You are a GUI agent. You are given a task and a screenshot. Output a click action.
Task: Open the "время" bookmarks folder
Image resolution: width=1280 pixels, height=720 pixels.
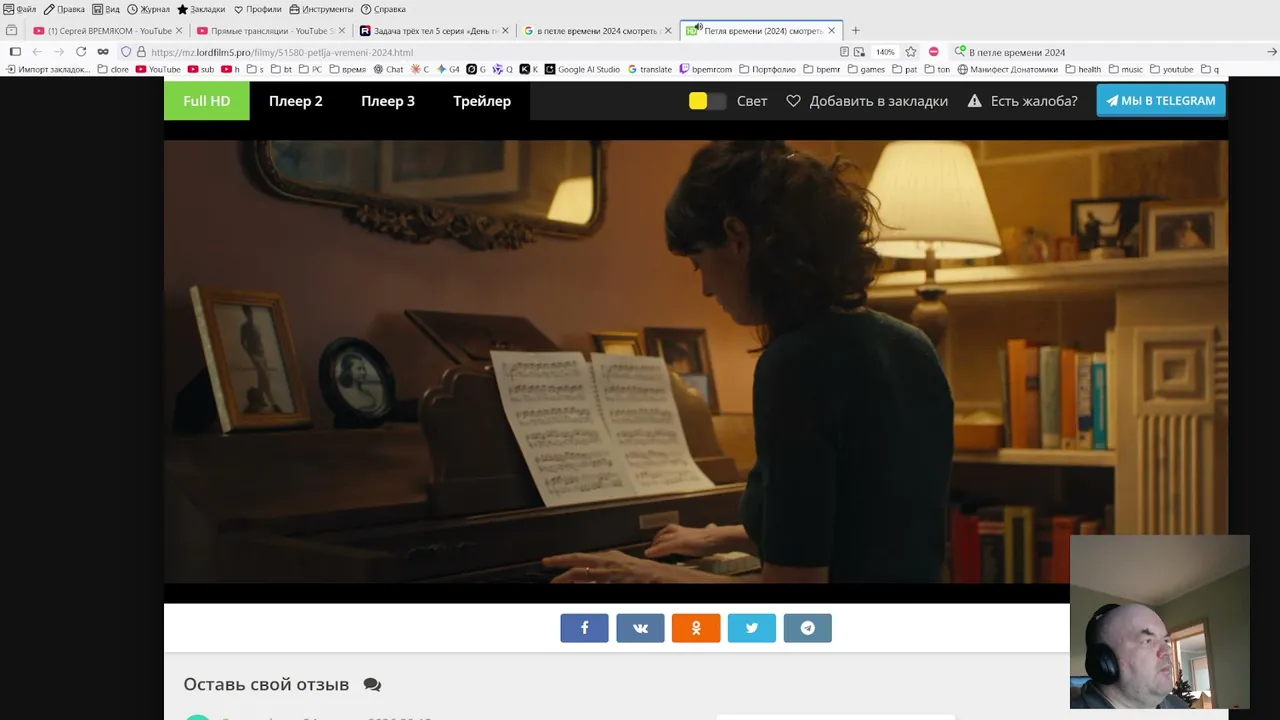(x=346, y=69)
